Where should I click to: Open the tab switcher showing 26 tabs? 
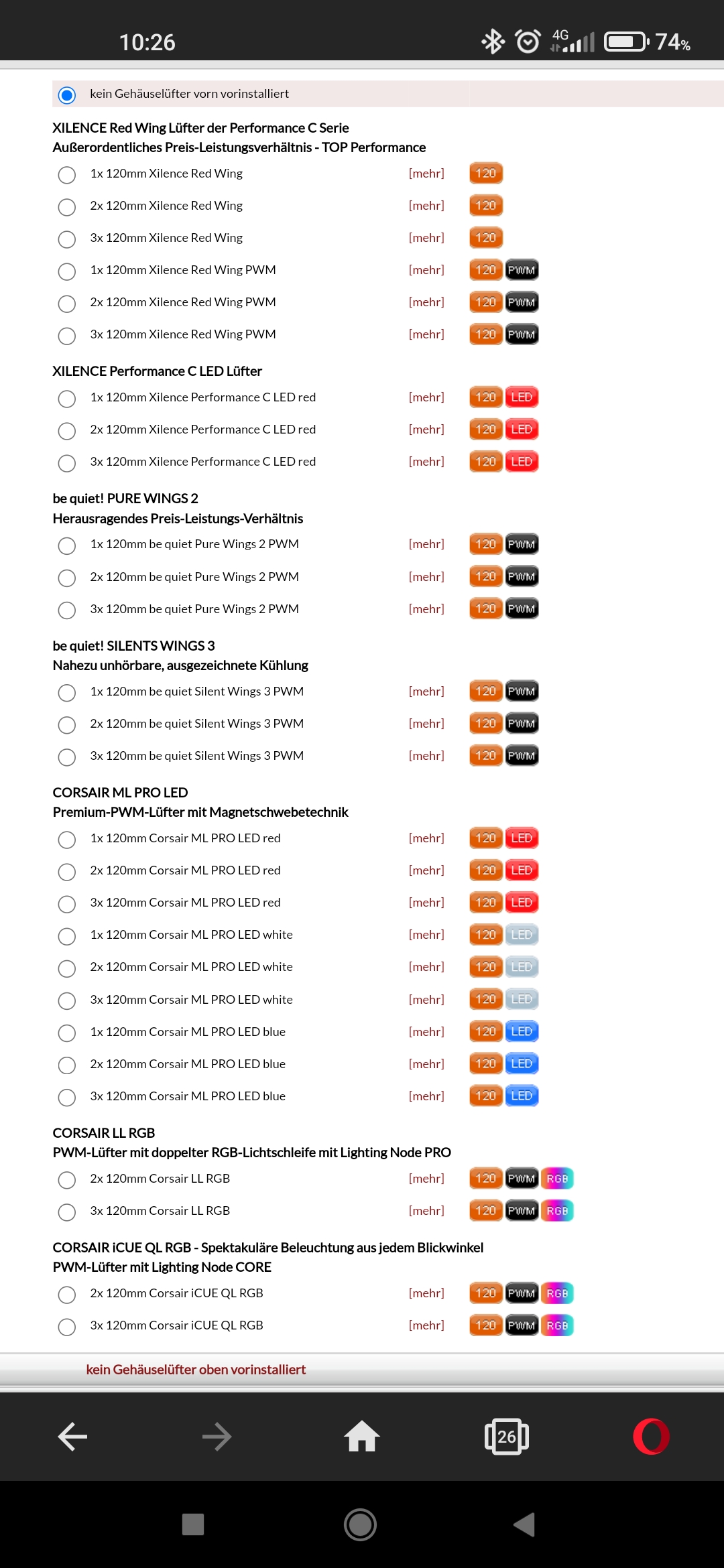click(507, 1437)
